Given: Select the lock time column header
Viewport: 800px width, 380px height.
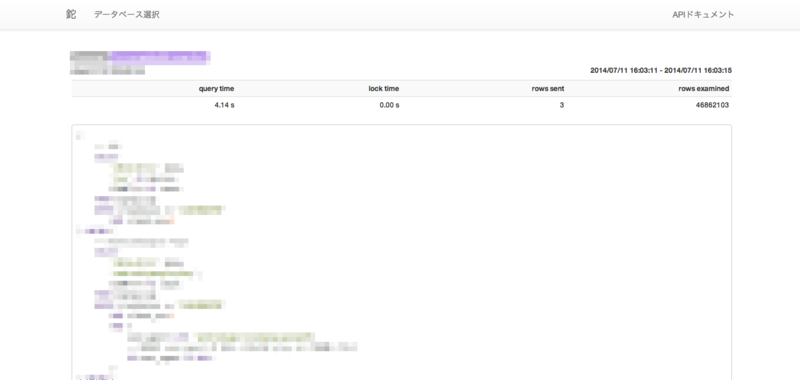Looking at the screenshot, I should tap(384, 89).
